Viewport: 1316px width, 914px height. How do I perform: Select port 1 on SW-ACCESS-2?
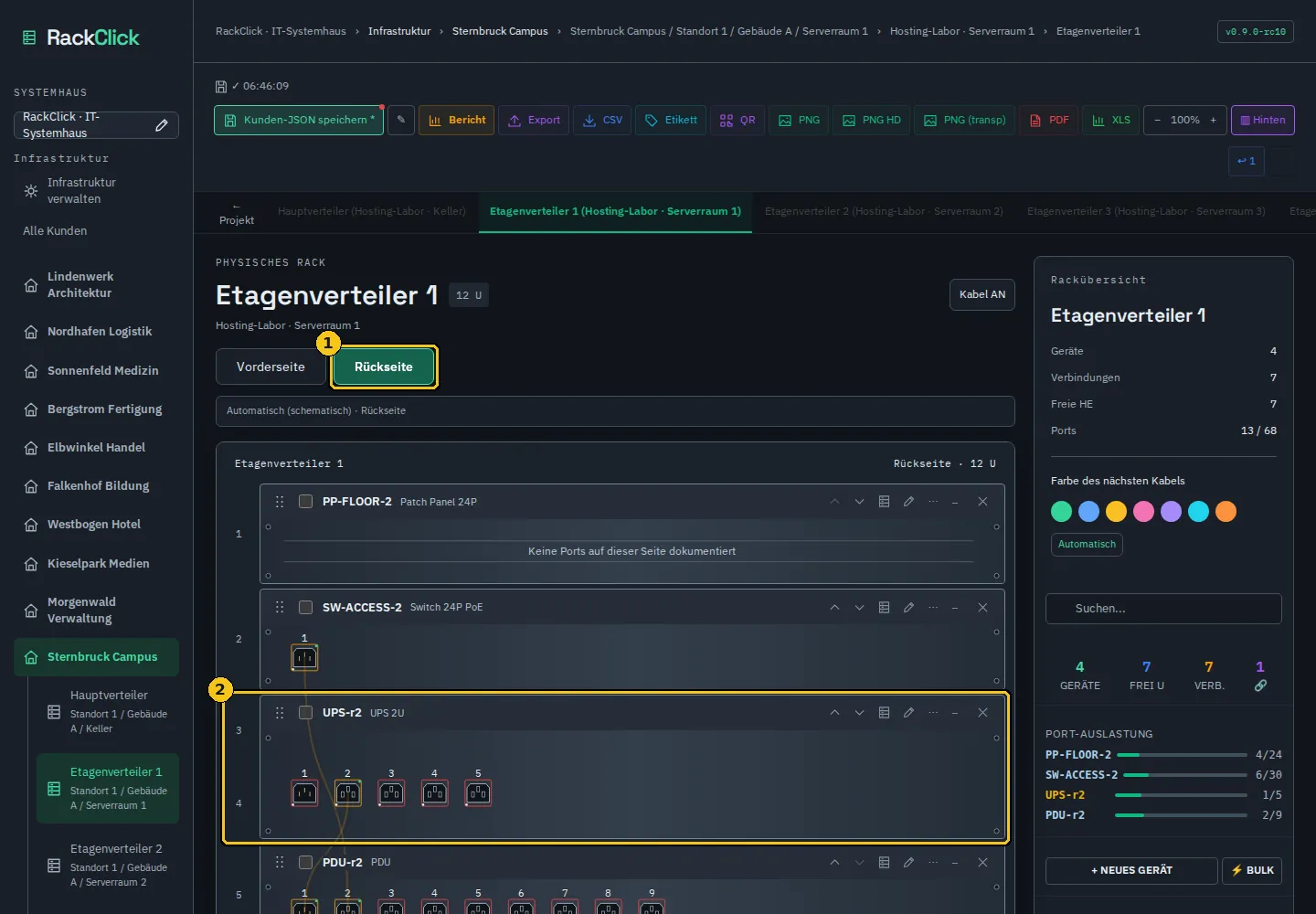(x=304, y=657)
